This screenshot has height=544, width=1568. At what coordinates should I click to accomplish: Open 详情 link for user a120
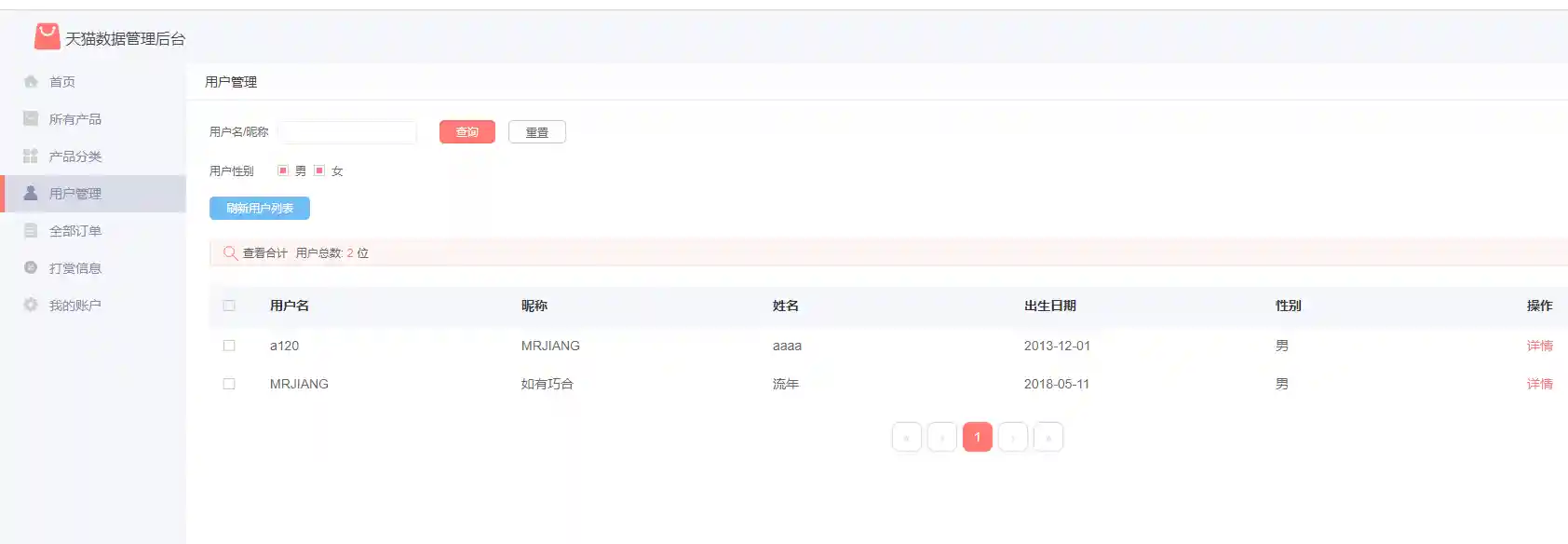tap(1540, 346)
